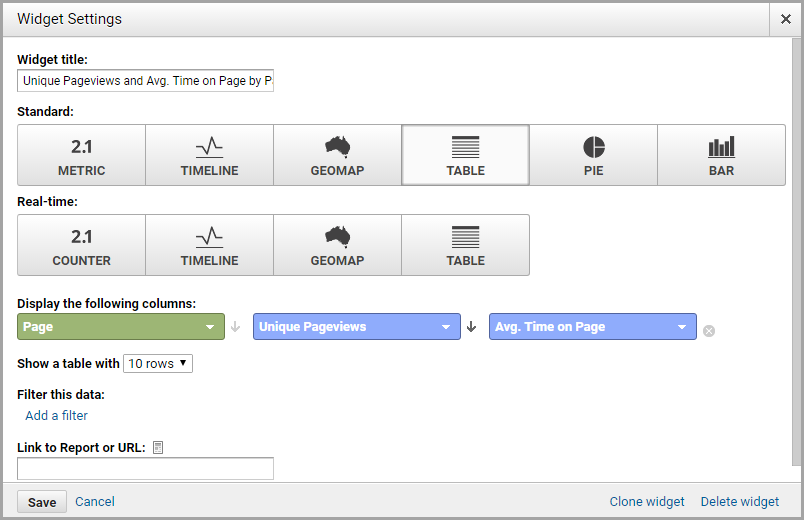Choose the real-time Table widget

point(466,245)
